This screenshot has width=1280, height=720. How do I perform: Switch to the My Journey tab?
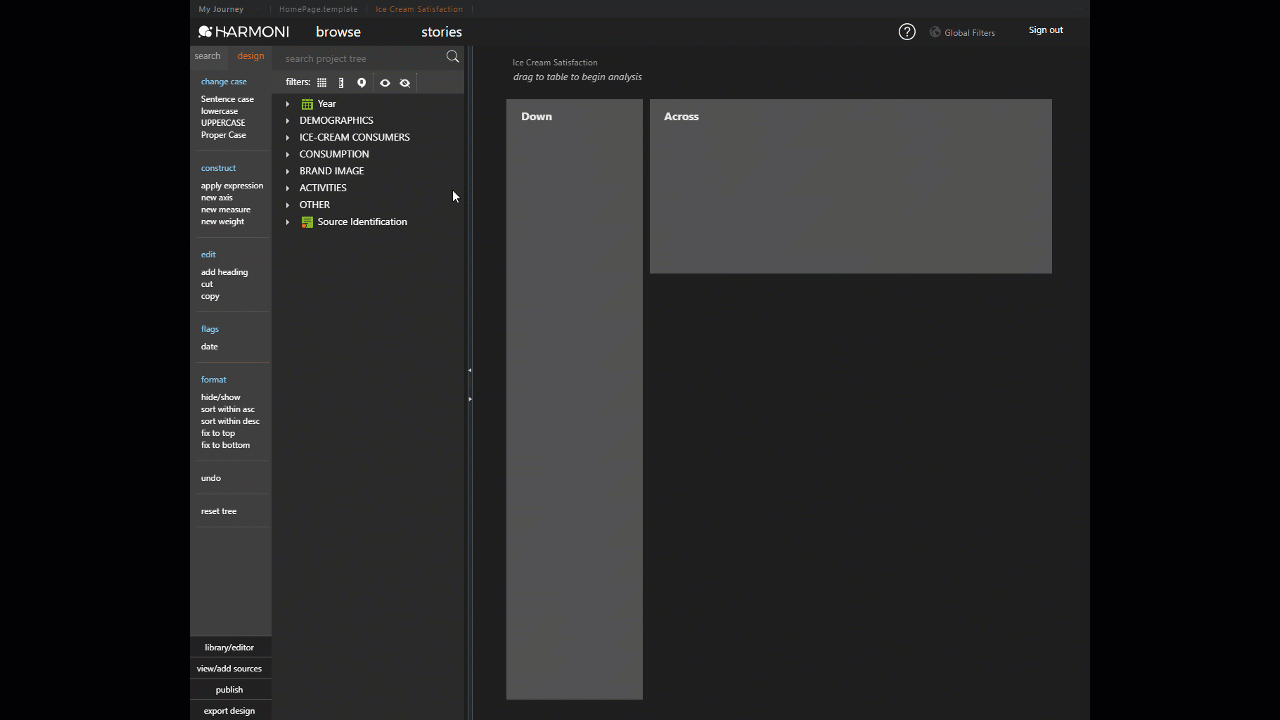(221, 9)
